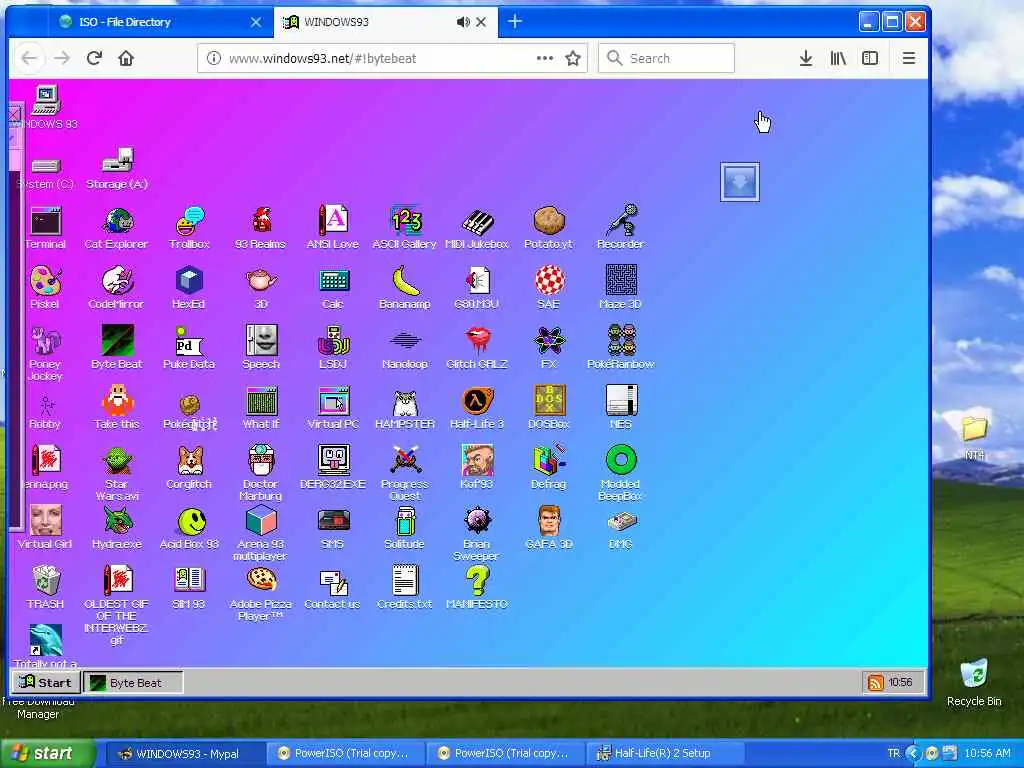Open Recycle Bin on XP desktop
Viewport: 1024px width, 768px height.
click(x=974, y=682)
